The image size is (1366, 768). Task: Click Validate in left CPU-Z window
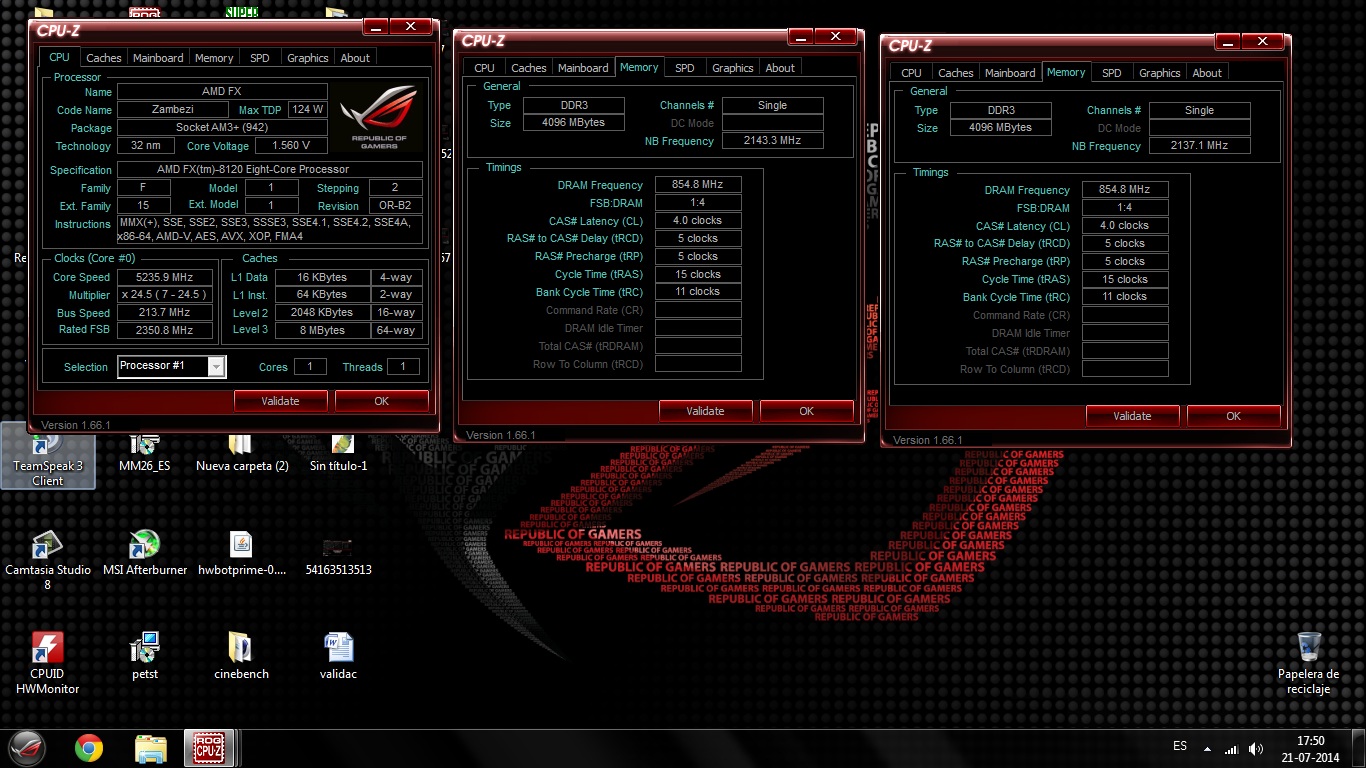280,401
